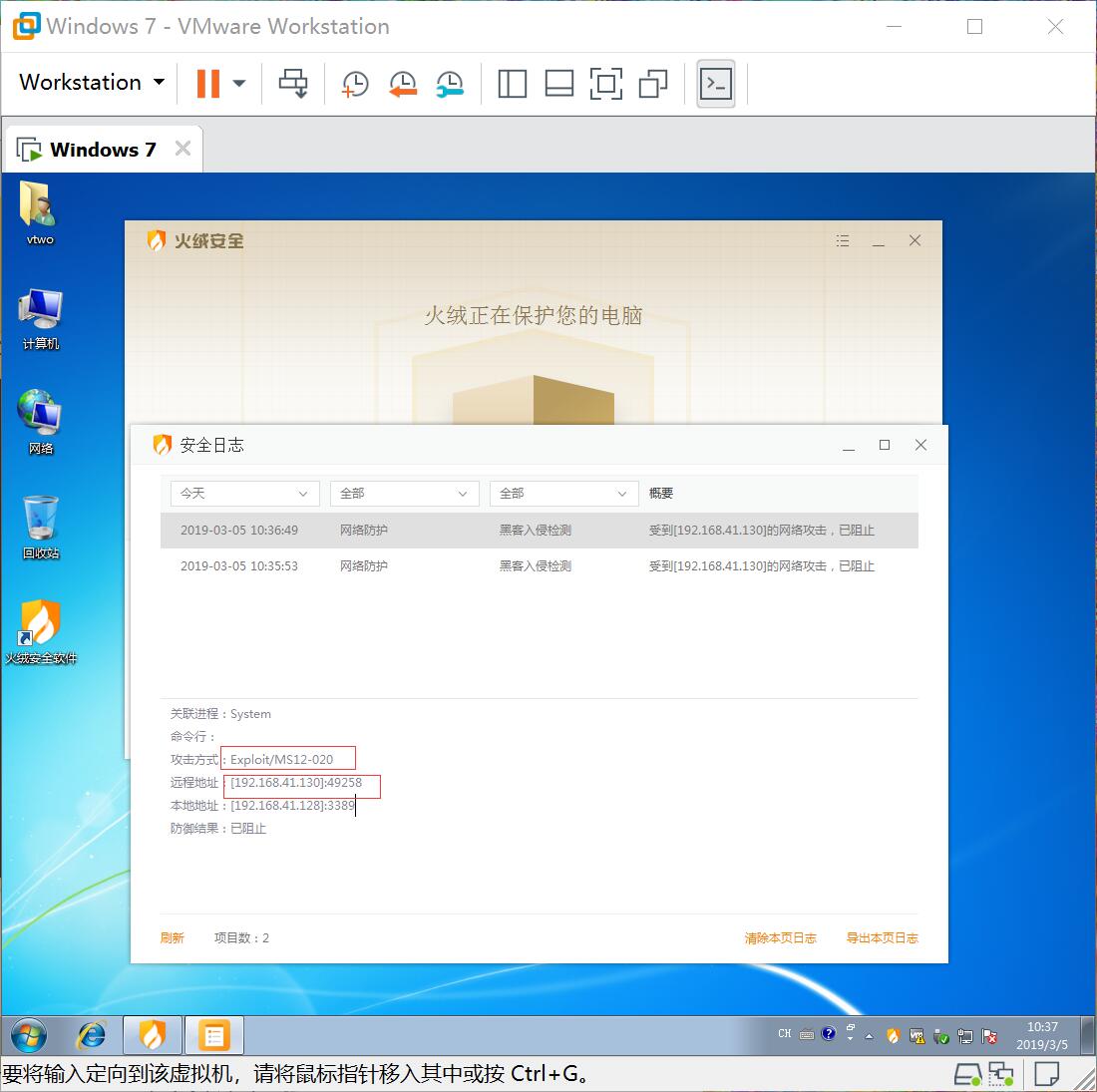Toggle the thumbnail bar view
Image resolution: width=1097 pixels, height=1092 pixels.
(x=558, y=84)
